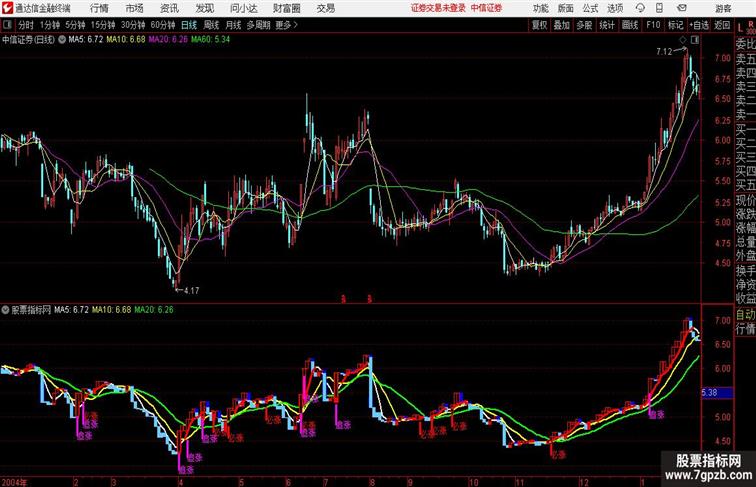
Task: Click the red R indicator in right panel
Action: click(x=750, y=23)
